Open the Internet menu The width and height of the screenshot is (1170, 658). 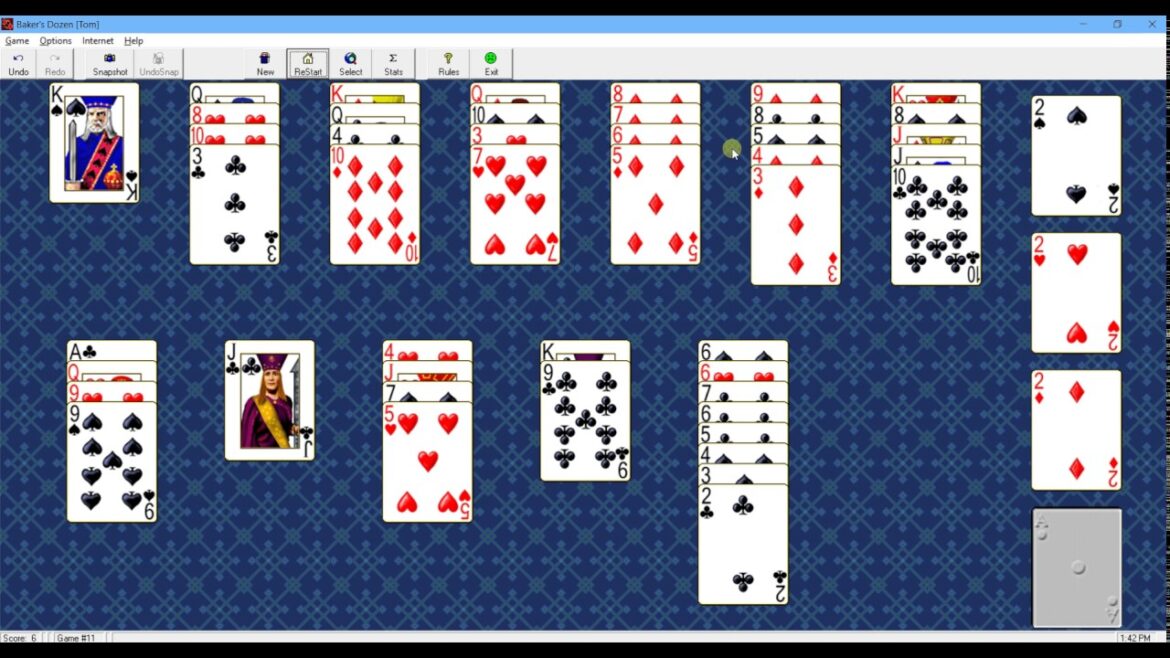point(97,41)
